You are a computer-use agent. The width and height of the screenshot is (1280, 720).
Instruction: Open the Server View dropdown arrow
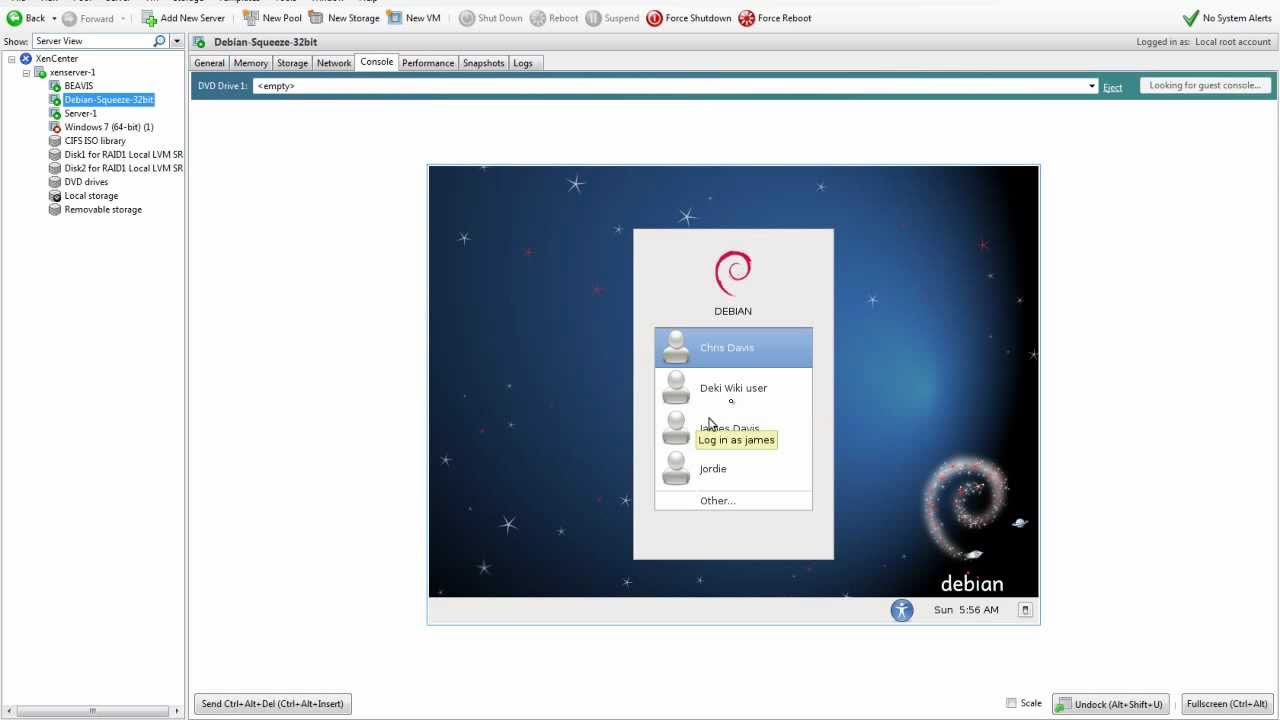click(x=177, y=41)
